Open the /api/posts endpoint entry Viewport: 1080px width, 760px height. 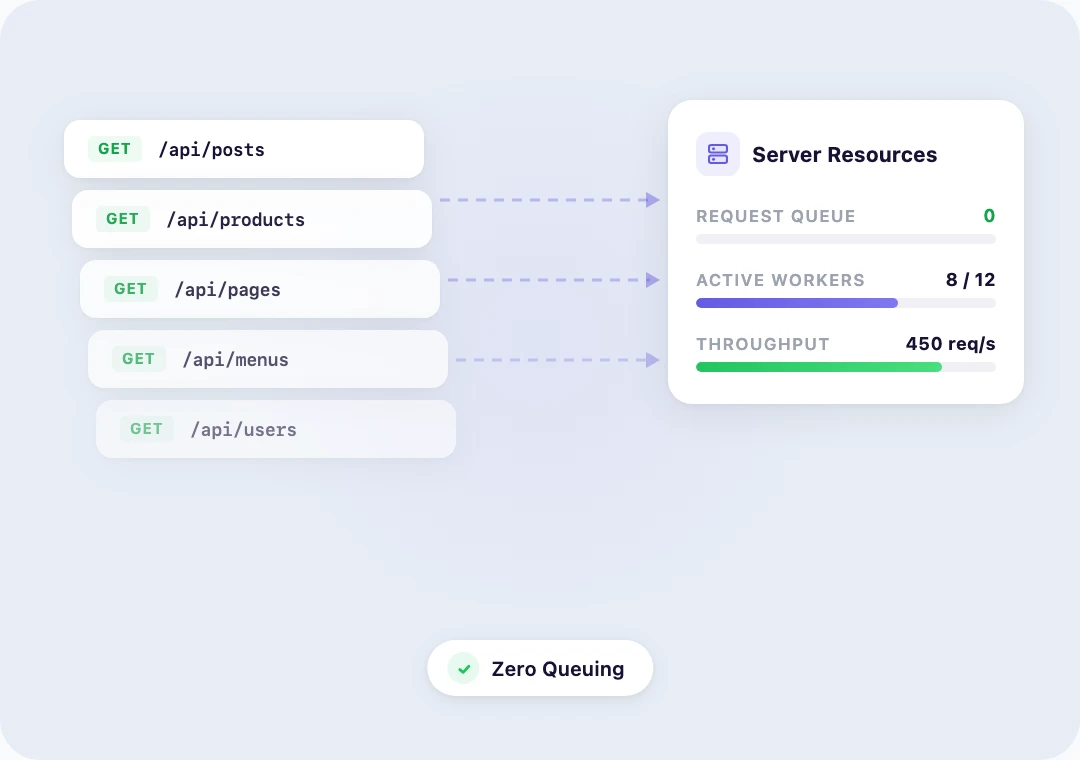pos(243,148)
